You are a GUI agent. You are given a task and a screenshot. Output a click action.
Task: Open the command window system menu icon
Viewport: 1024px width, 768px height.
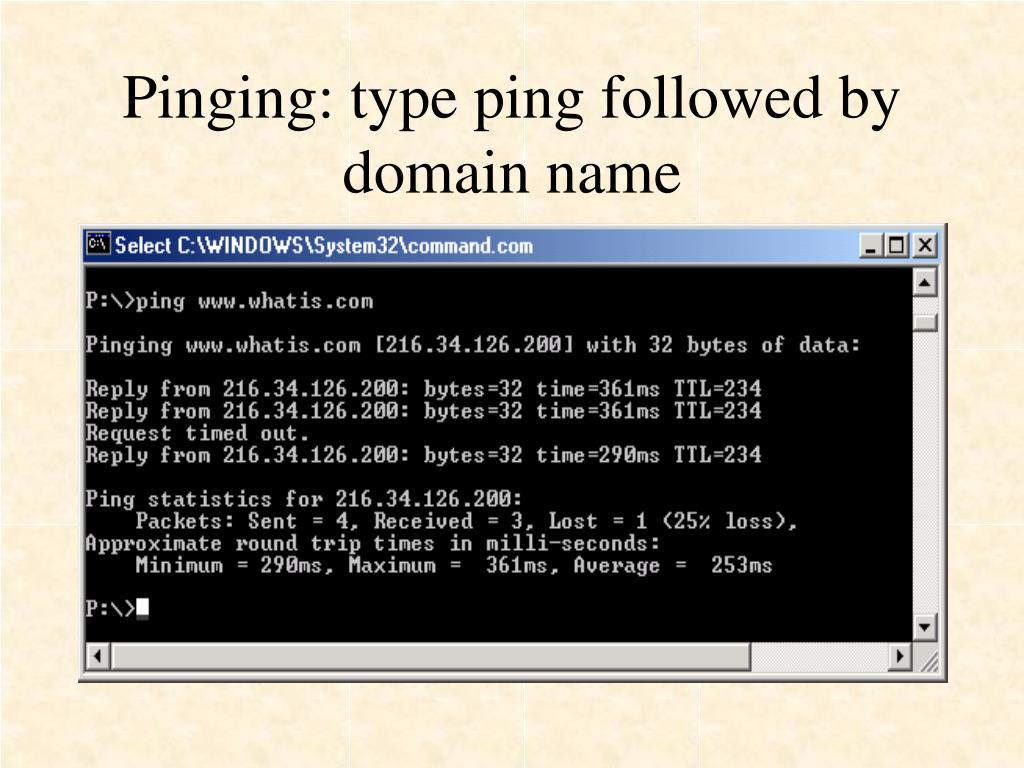tap(99, 245)
